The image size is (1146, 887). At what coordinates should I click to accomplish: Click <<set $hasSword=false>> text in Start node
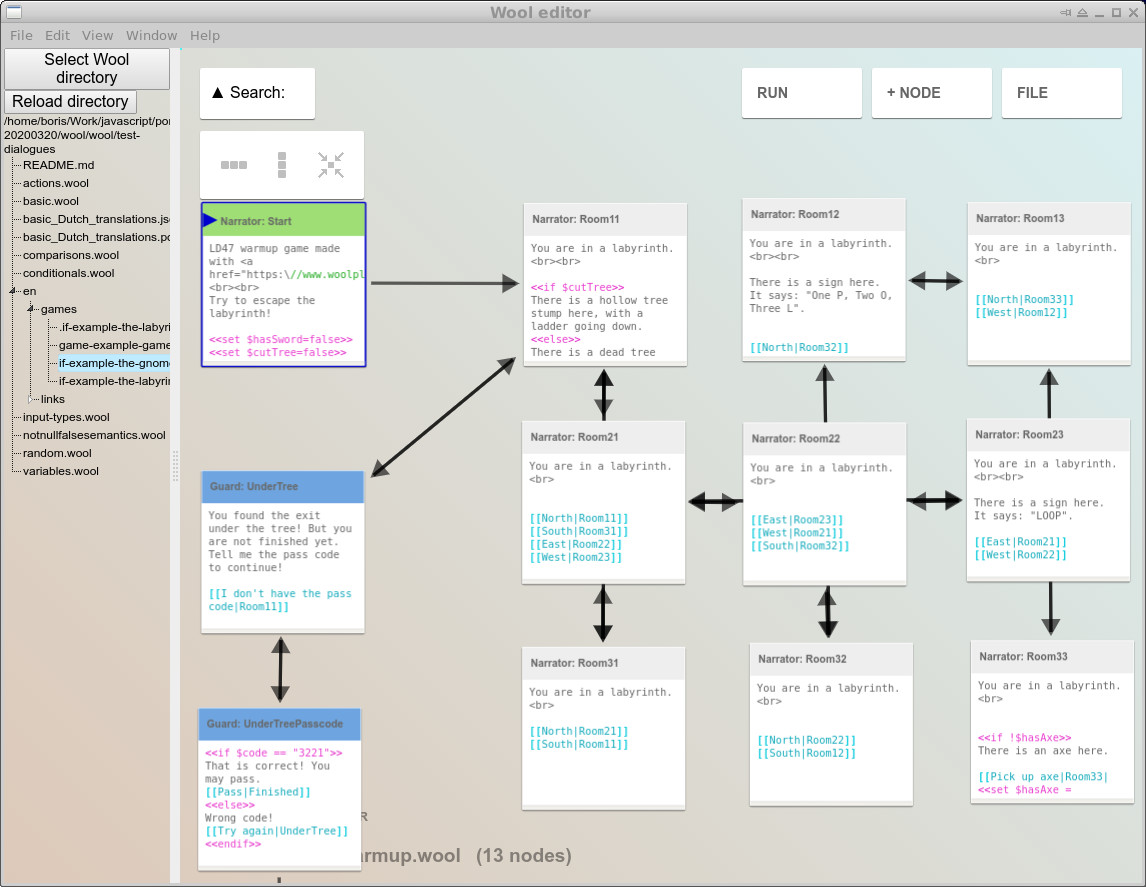281,340
